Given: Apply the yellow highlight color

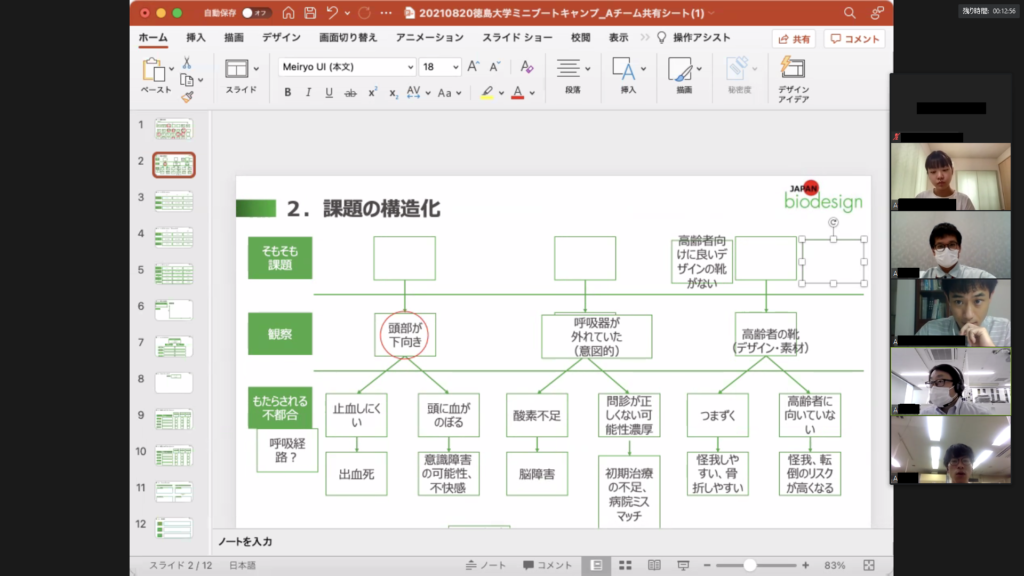Looking at the screenshot, I should click(x=487, y=93).
